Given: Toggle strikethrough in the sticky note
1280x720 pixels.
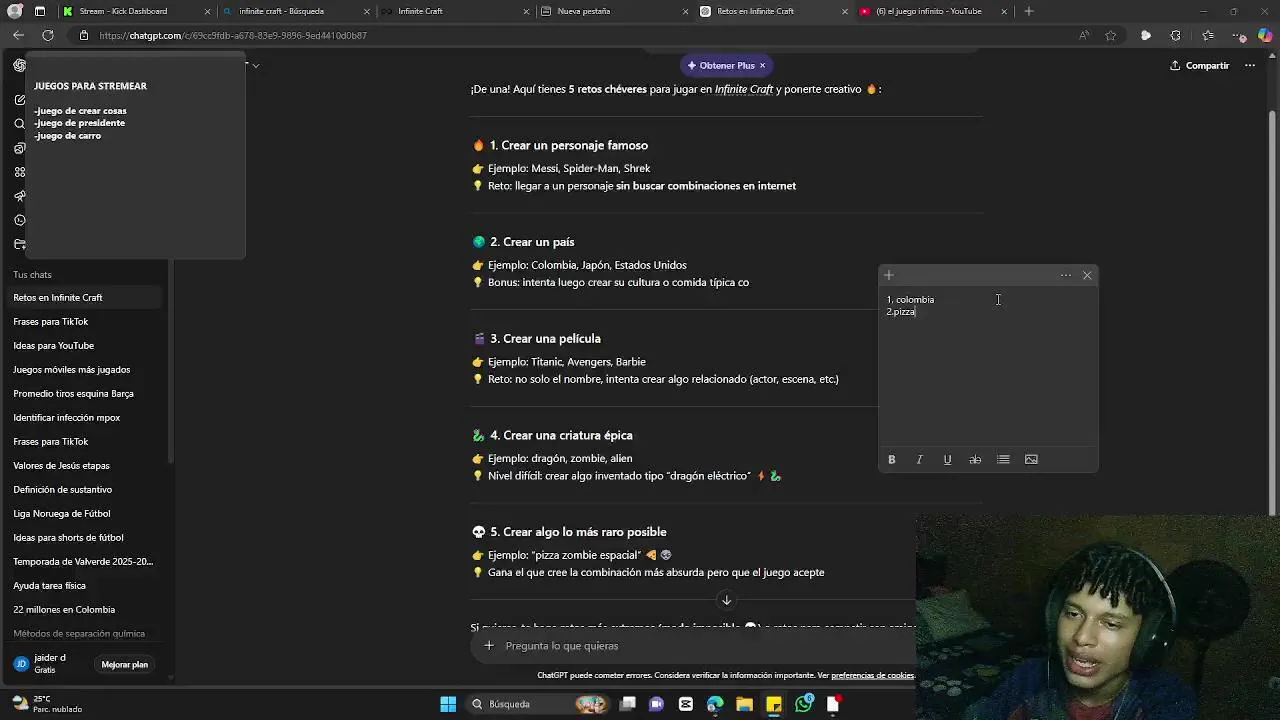Looking at the screenshot, I should [x=975, y=459].
